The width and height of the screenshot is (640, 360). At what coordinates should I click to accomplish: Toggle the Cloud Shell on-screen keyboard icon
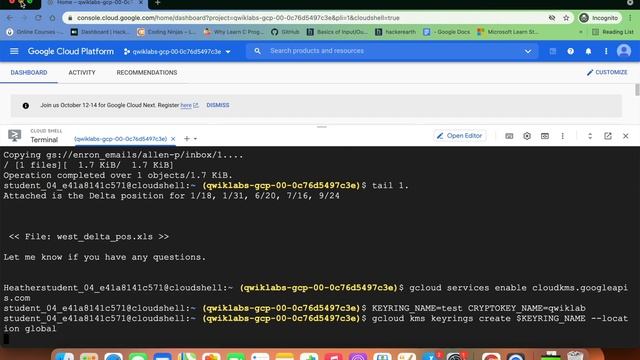tap(509, 136)
